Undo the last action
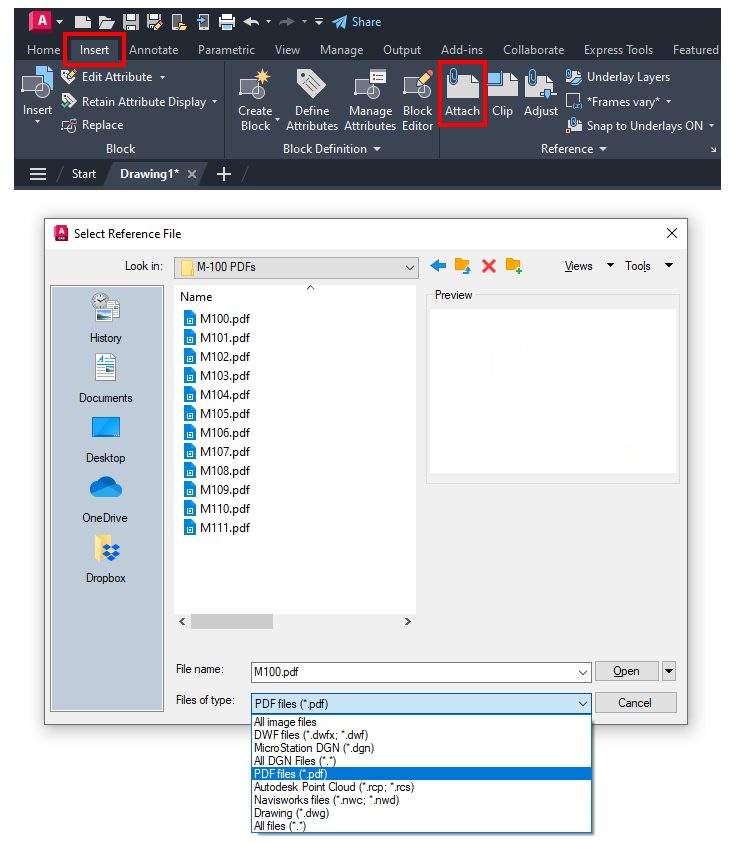The width and height of the screenshot is (732, 843). tap(251, 22)
